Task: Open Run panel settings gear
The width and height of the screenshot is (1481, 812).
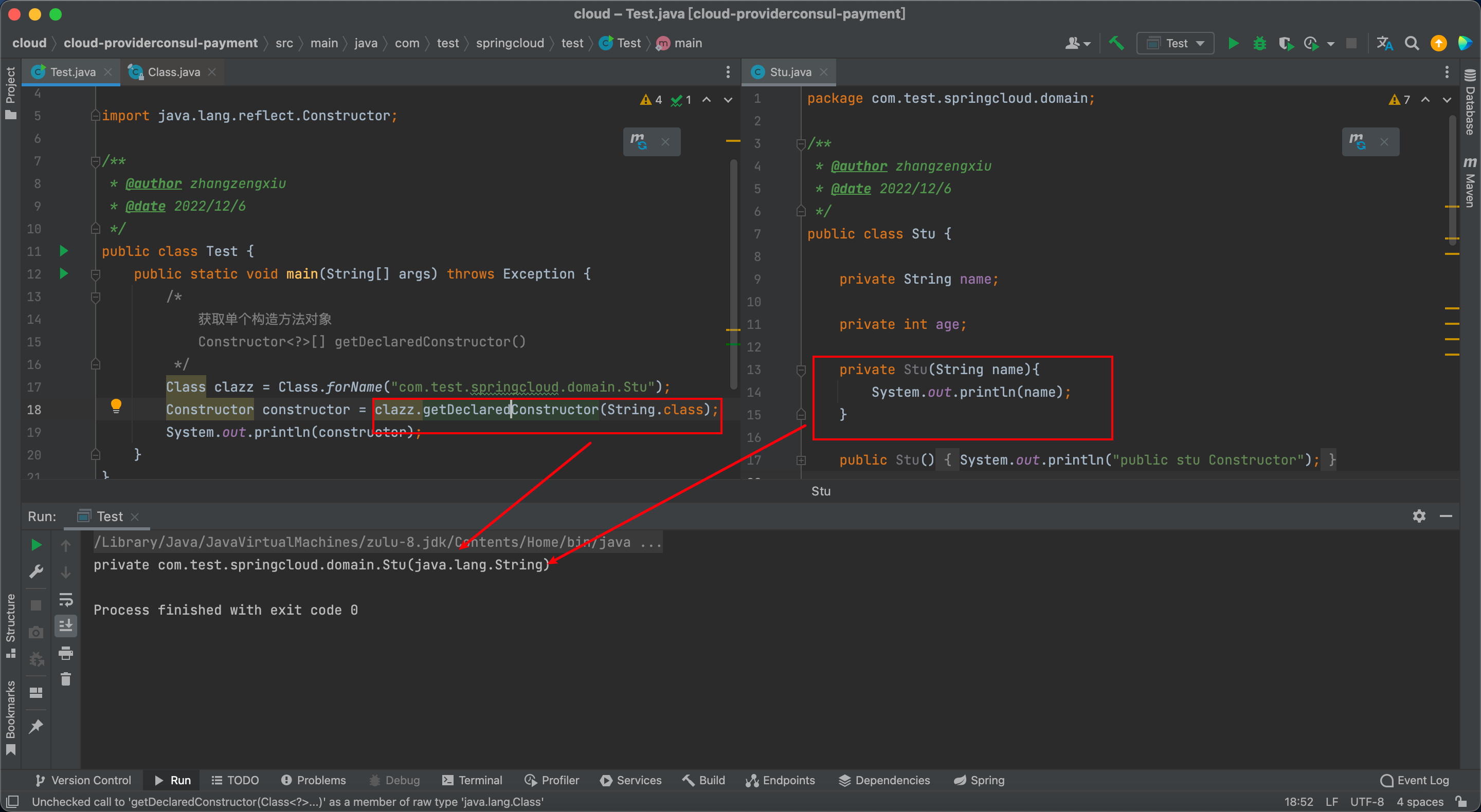Action: pos(1419,516)
